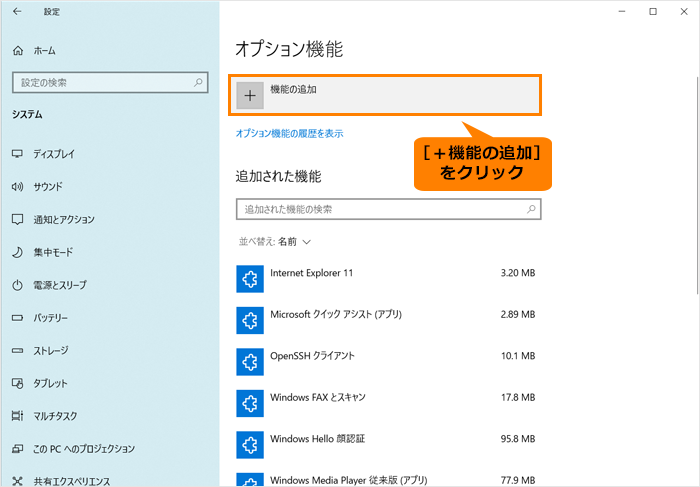Click the 追加された機能の検索 field
This screenshot has height=487, width=700.
pyautogui.click(x=388, y=209)
